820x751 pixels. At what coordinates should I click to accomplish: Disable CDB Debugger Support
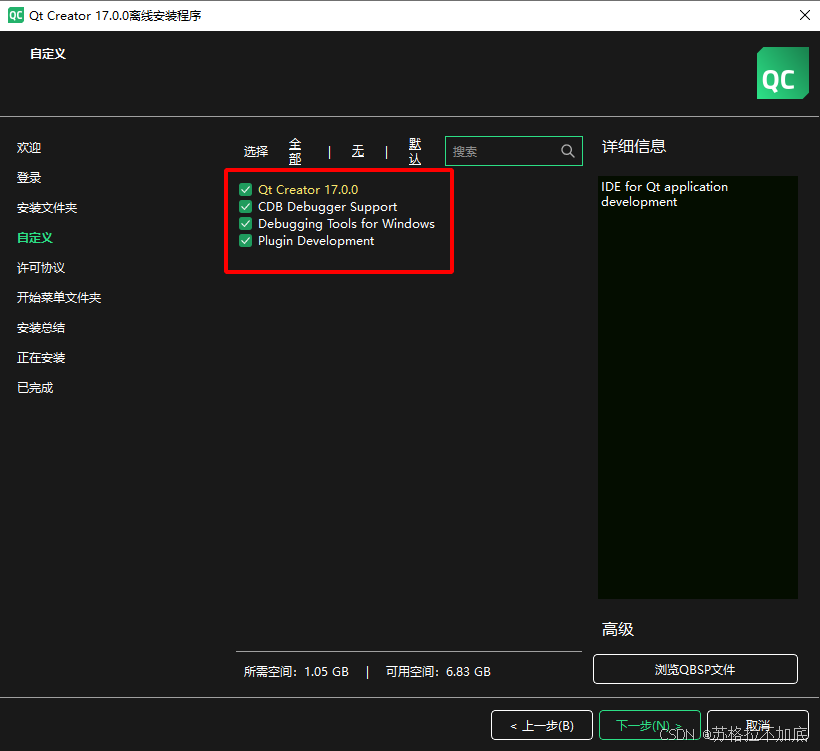(245, 206)
